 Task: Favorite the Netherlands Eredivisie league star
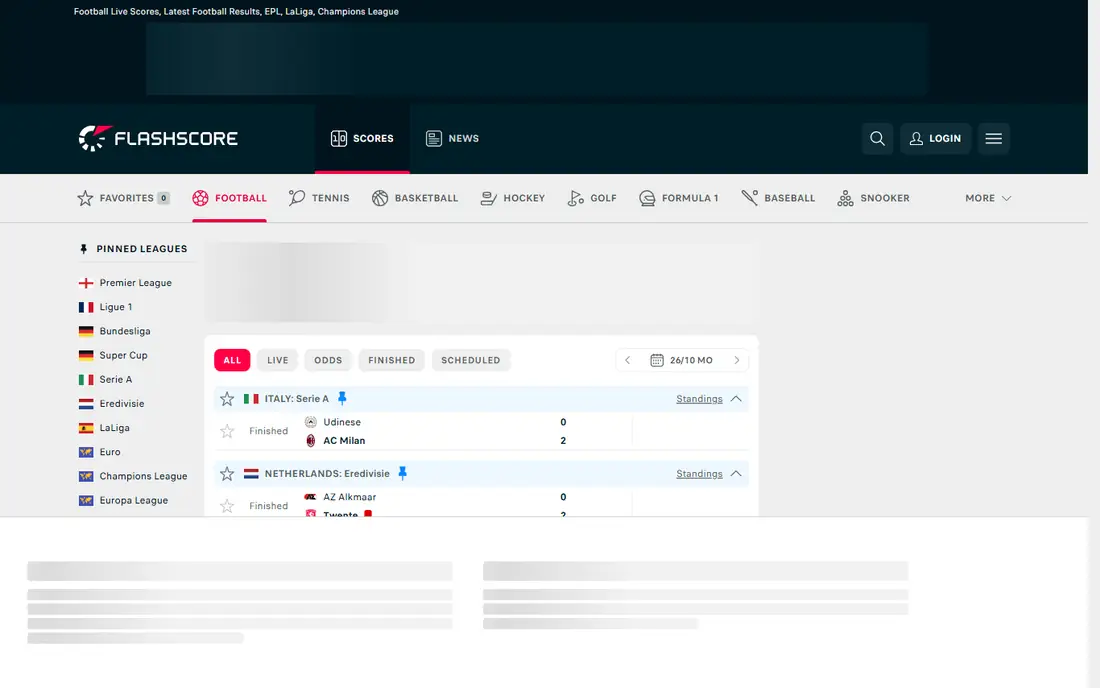coord(227,474)
